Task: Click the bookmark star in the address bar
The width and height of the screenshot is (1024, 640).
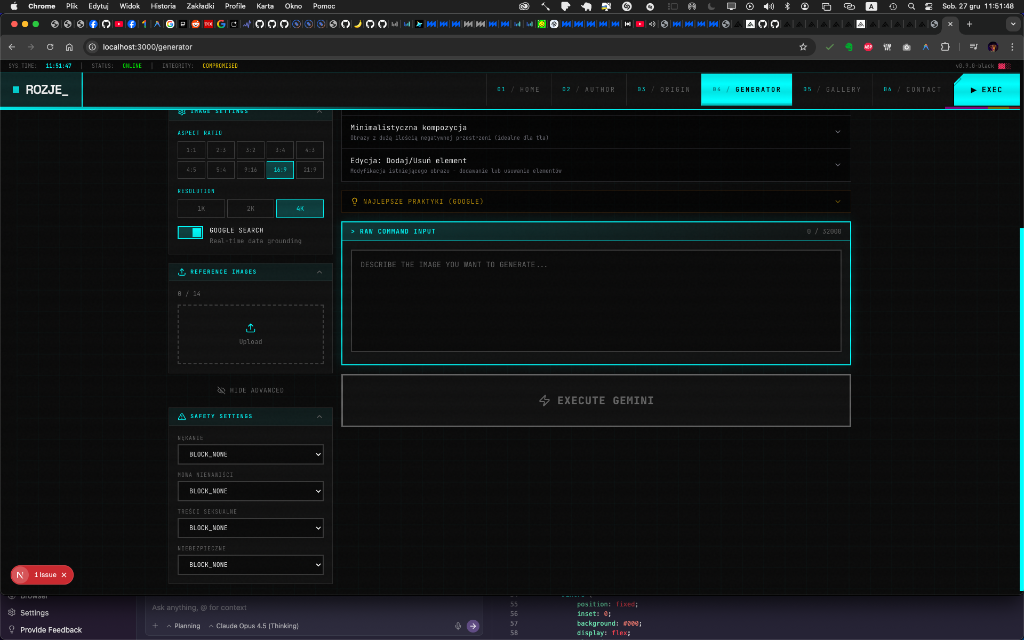Action: pos(803,46)
